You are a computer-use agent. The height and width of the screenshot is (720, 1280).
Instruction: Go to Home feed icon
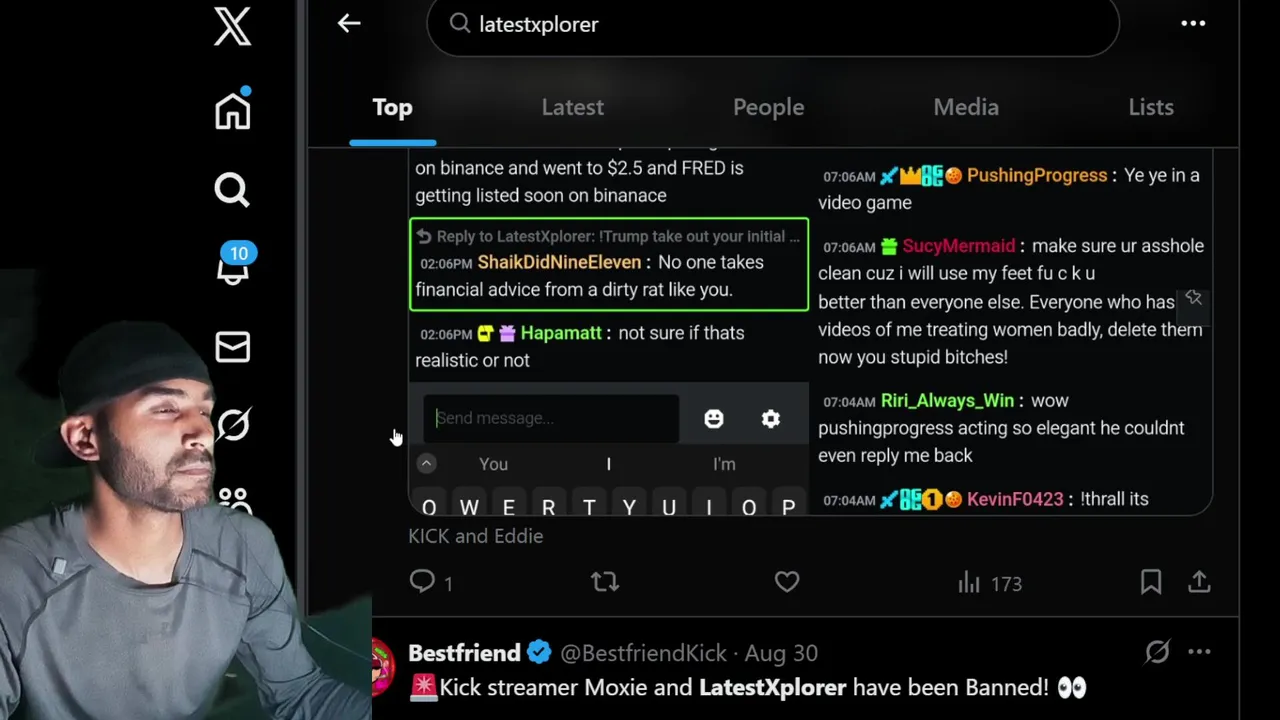tap(232, 108)
